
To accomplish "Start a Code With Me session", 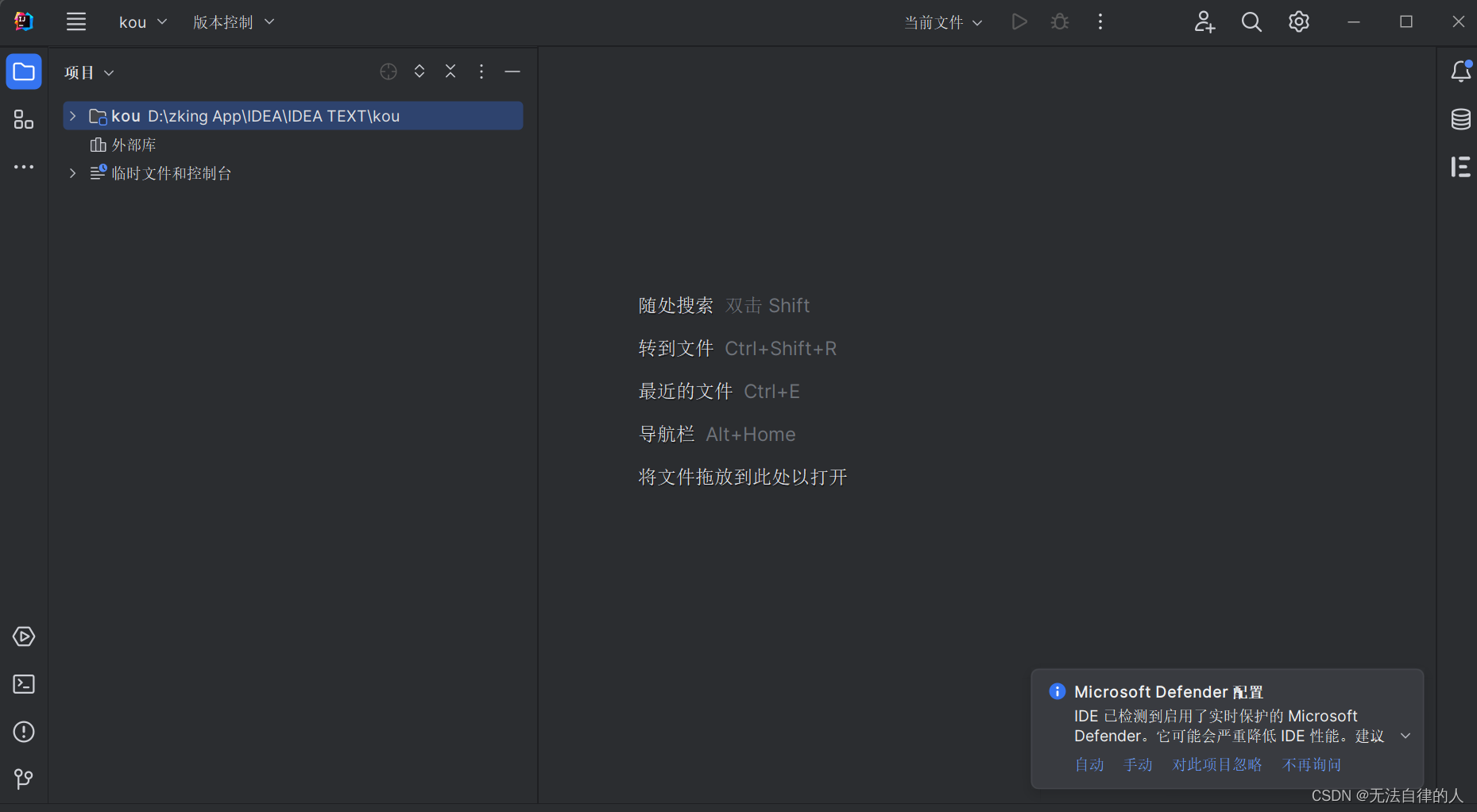I will [1204, 21].
